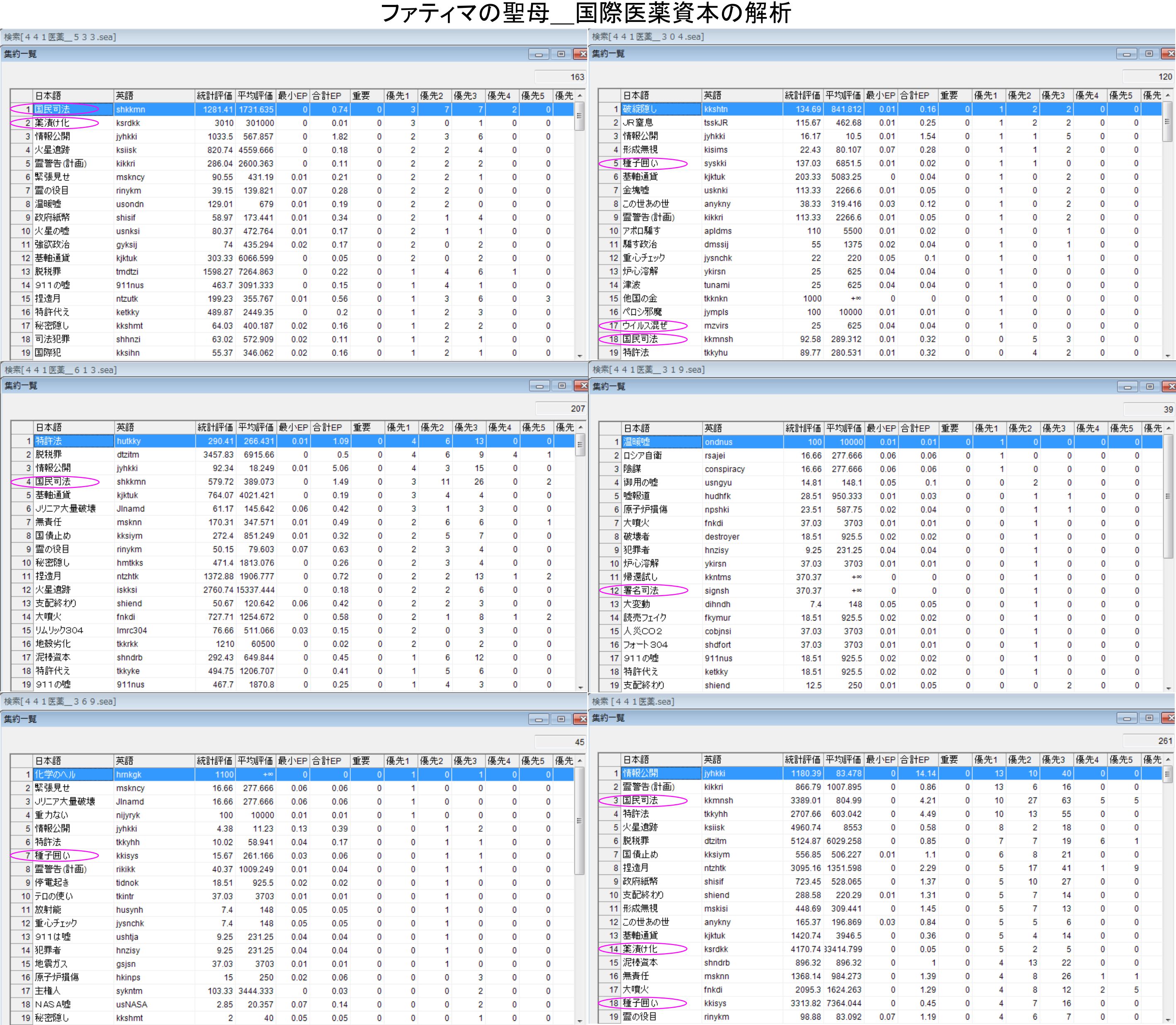Maximize the 319.sea summary list panel

point(1150,387)
